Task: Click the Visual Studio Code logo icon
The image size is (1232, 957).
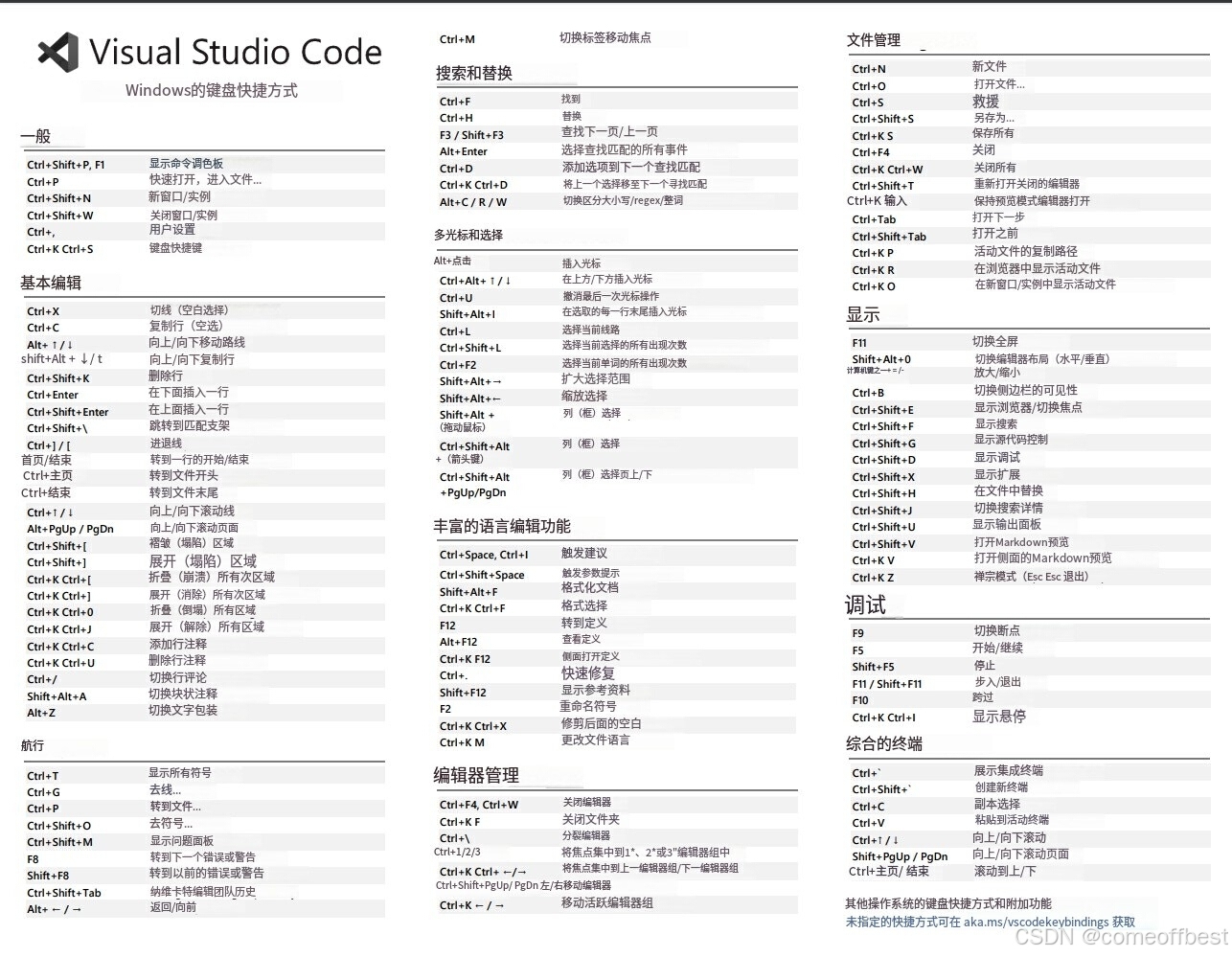Action: (x=58, y=53)
